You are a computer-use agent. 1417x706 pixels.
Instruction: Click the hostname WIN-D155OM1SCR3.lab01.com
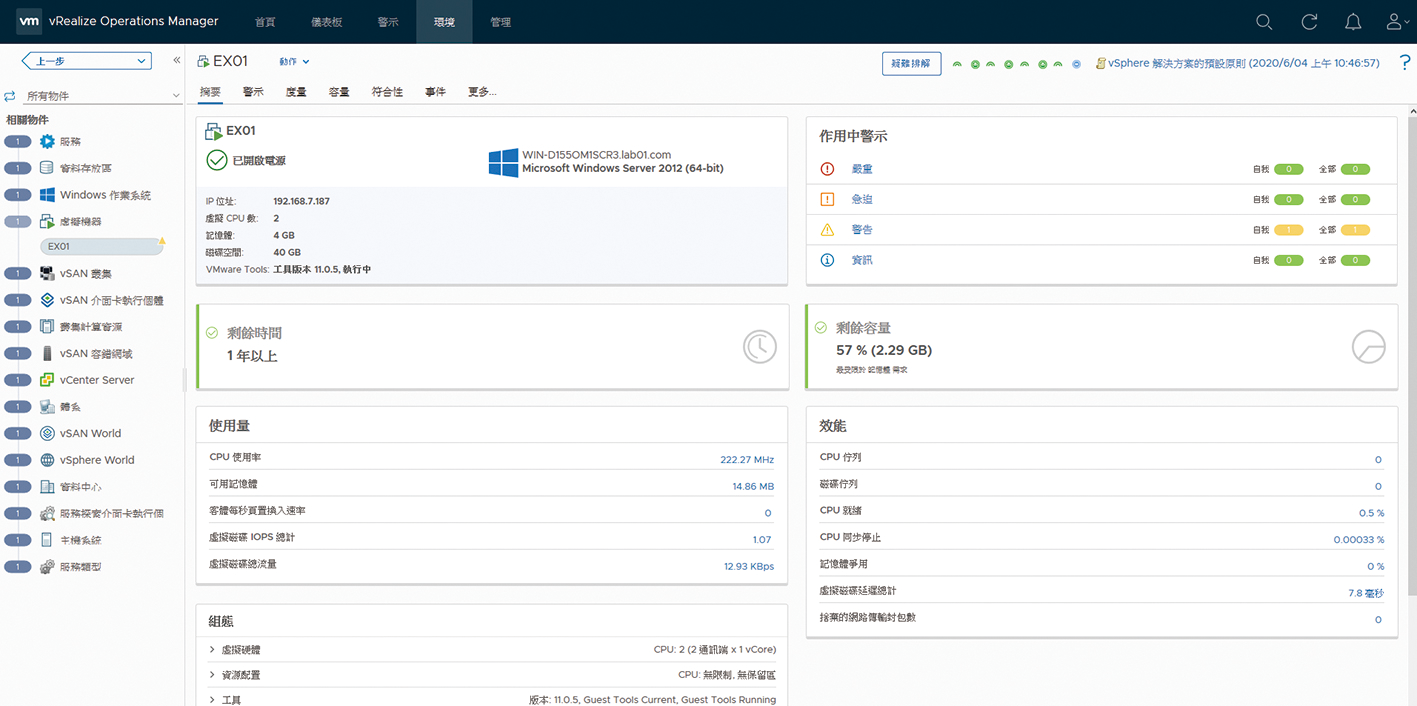[596, 155]
